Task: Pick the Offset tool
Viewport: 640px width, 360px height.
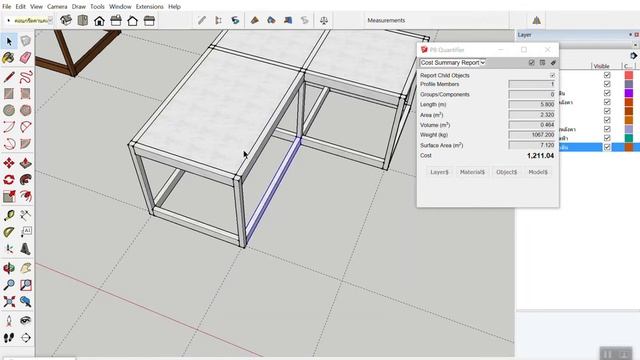Action: [x=25, y=196]
